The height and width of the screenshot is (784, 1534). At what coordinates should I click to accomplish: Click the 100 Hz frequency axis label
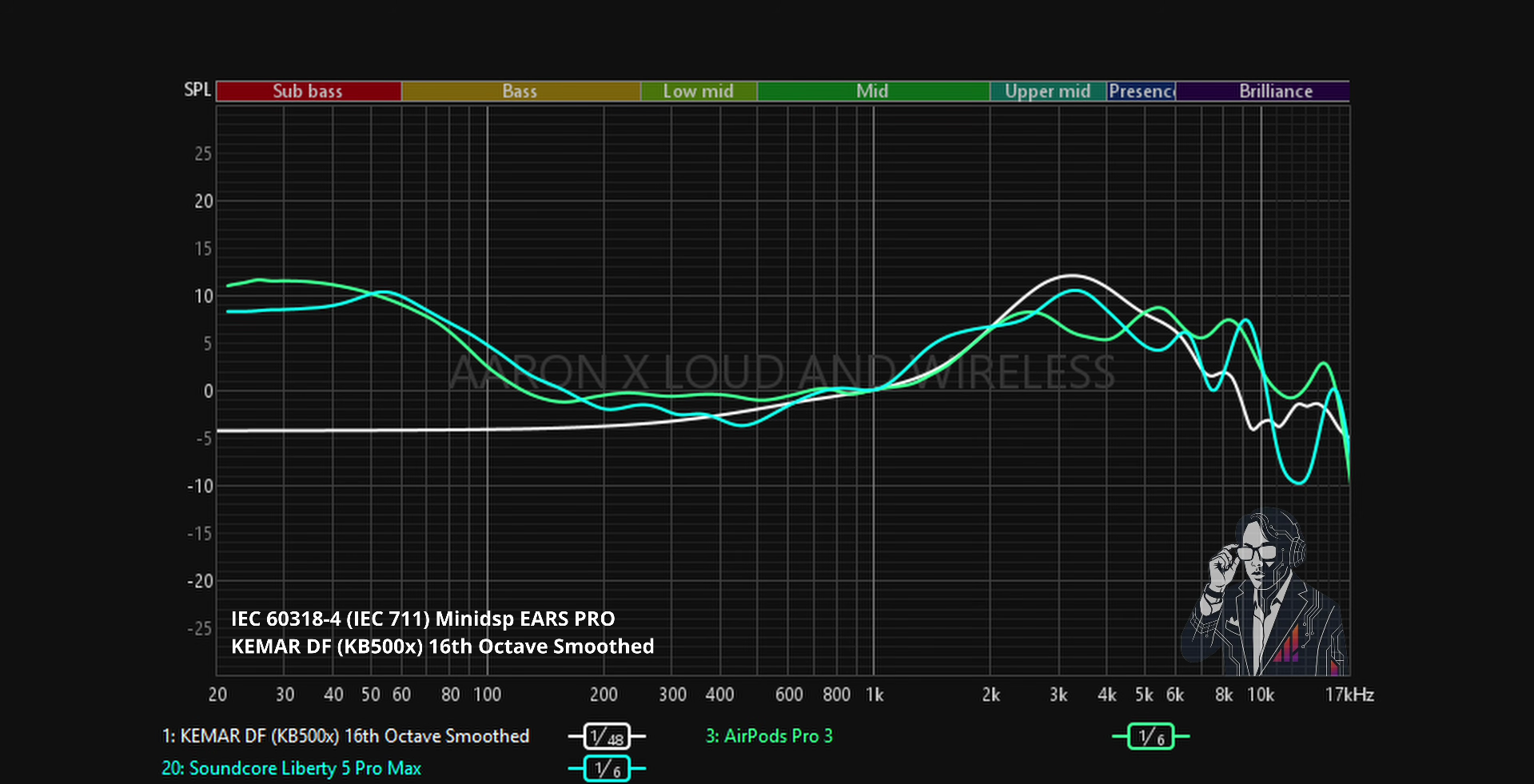coord(488,694)
